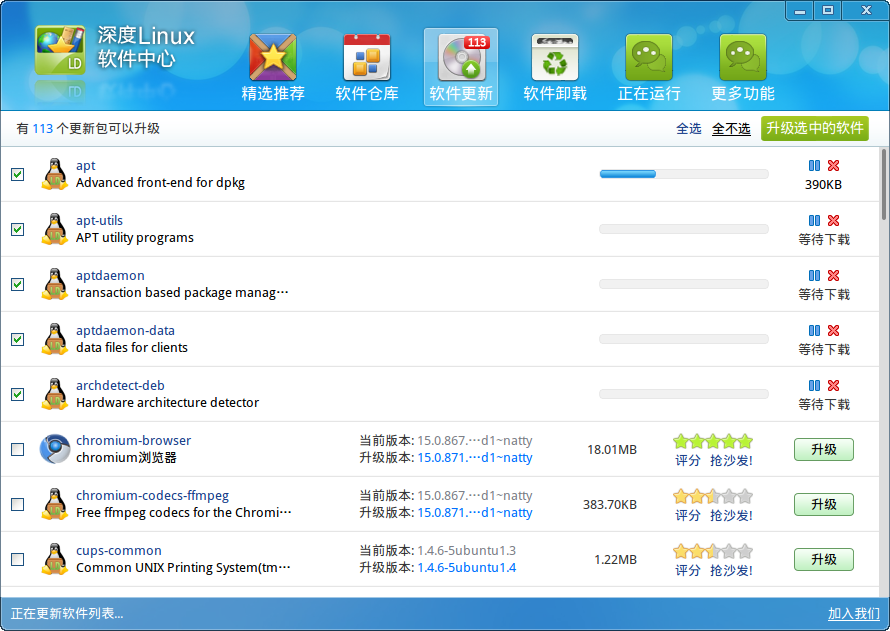Click the aptdaemon download progress bar

point(684,284)
